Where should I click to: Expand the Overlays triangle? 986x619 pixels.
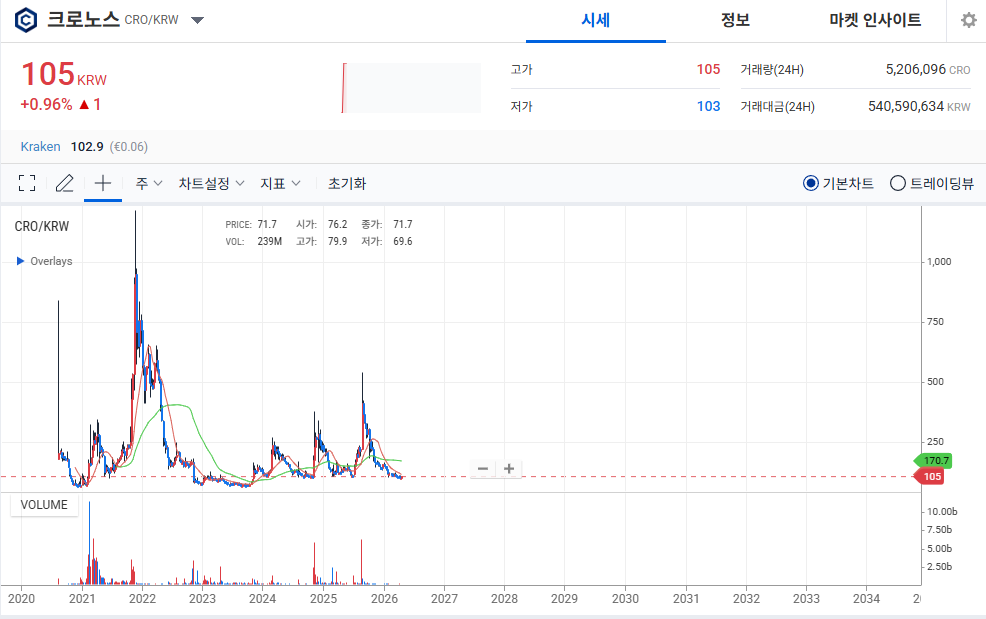20,261
